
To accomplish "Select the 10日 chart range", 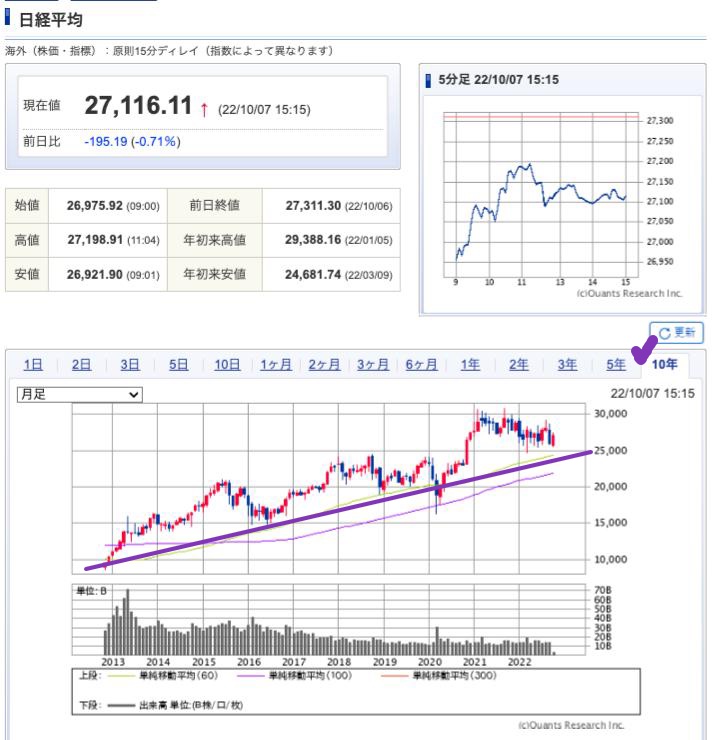I will 227,365.
